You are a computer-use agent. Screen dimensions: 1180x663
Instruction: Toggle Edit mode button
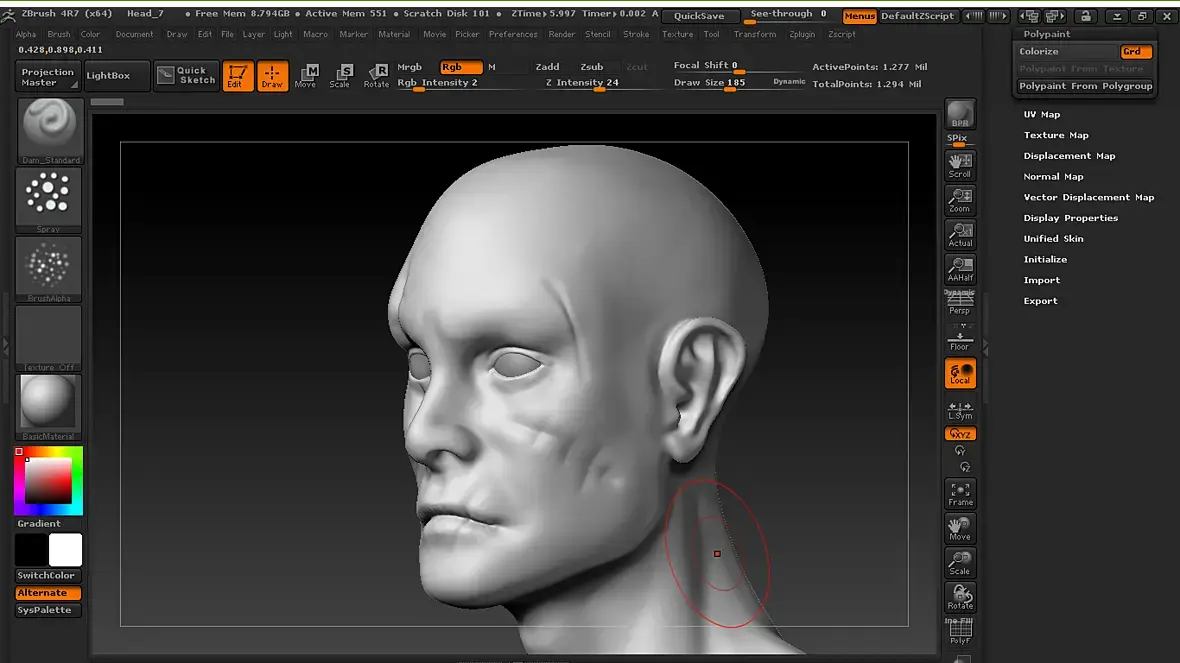coord(237,76)
